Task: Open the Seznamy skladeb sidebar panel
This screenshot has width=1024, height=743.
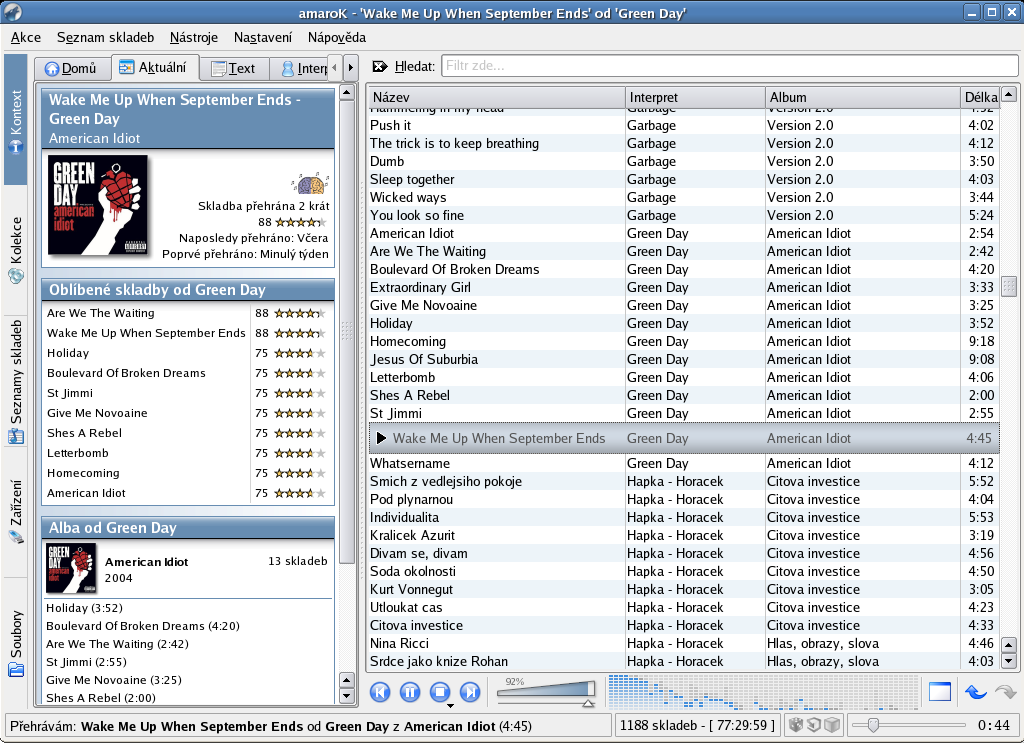Action: [x=16, y=382]
